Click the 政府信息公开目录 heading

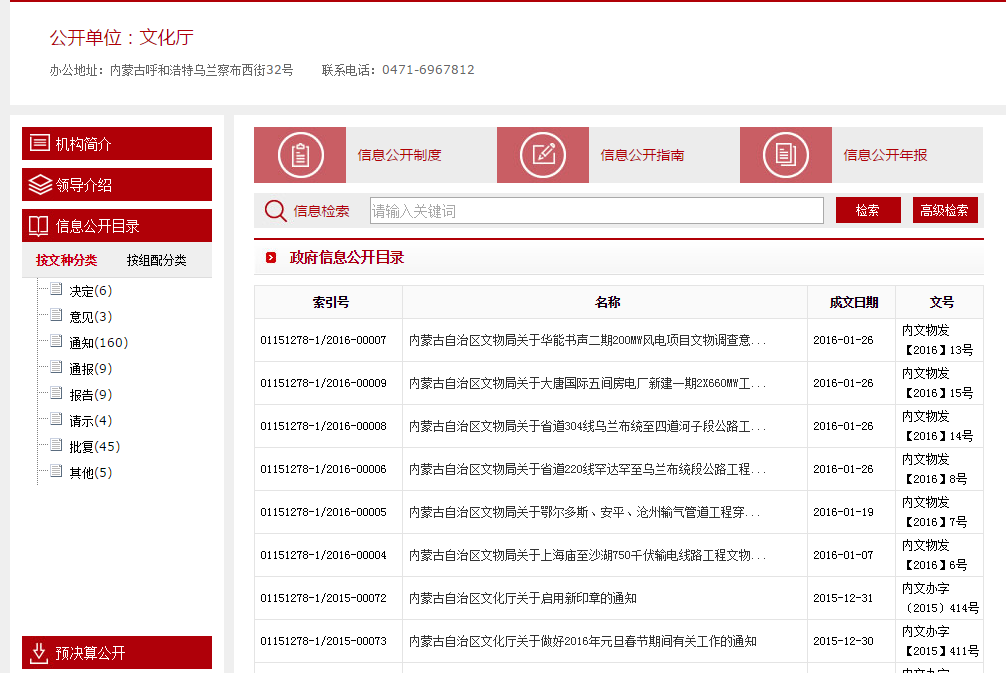tap(346, 257)
